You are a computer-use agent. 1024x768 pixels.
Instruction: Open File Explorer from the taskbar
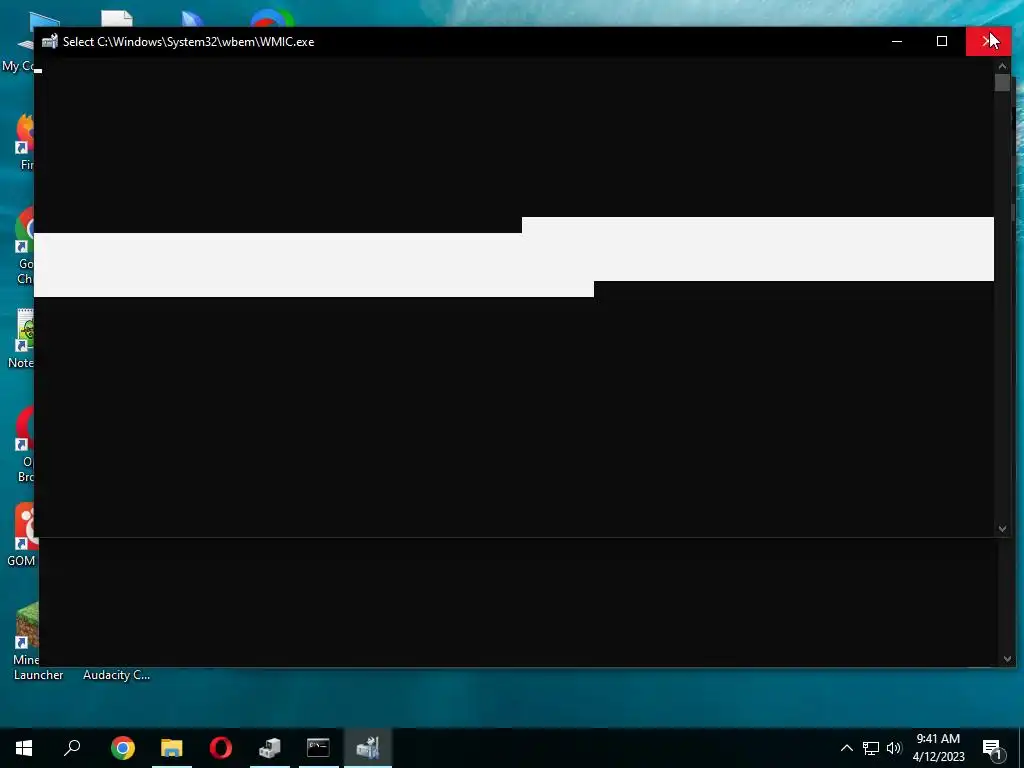point(172,748)
